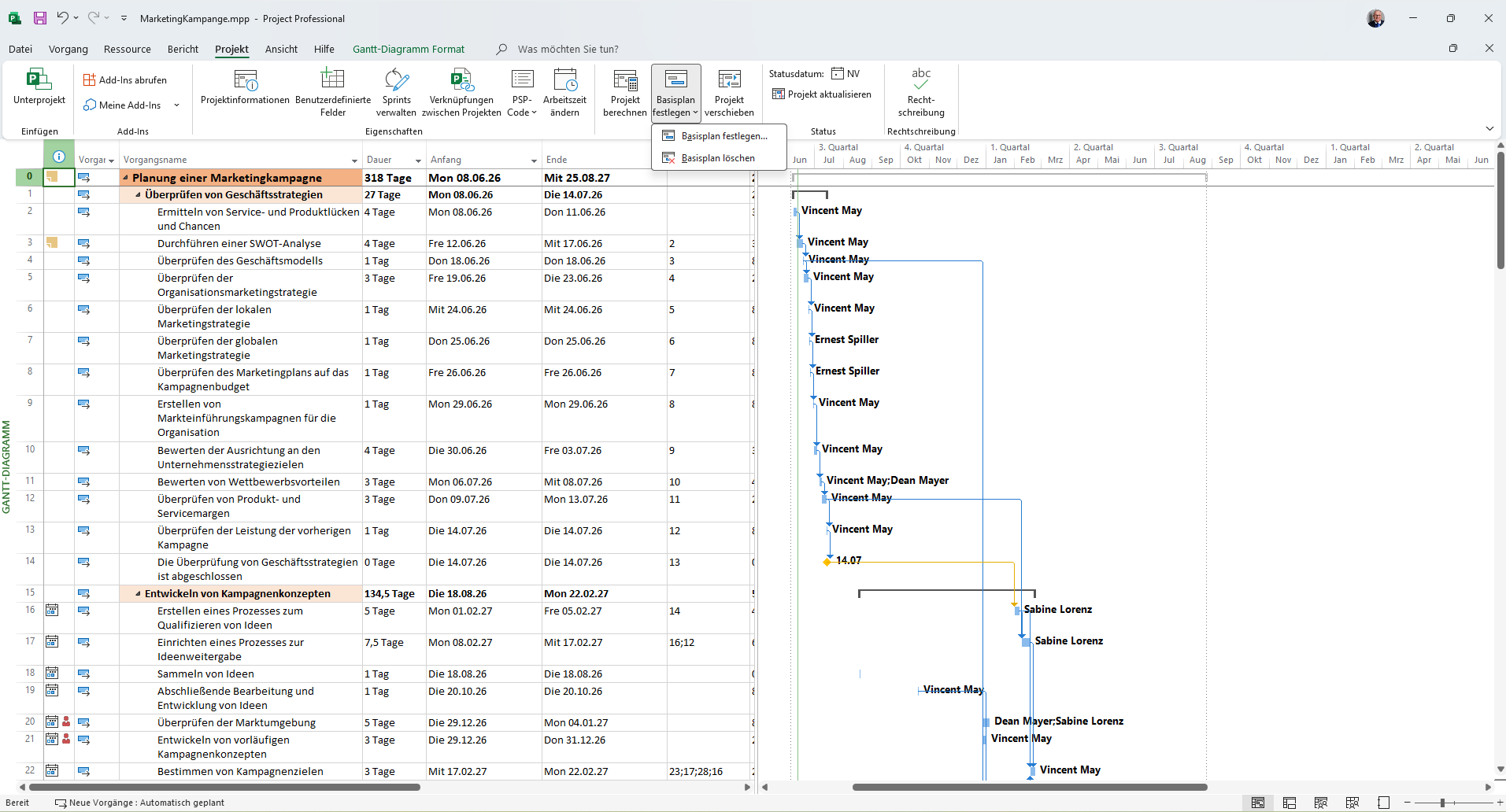Insert a subproject with Unterprojekt button
This screenshot has width=1506, height=812.
point(39,87)
